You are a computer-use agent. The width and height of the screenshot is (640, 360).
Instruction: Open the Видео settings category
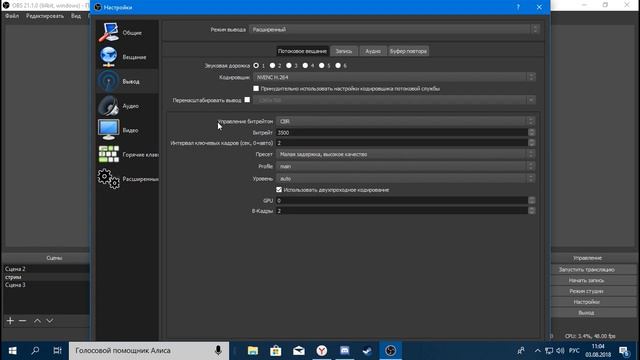click(127, 130)
